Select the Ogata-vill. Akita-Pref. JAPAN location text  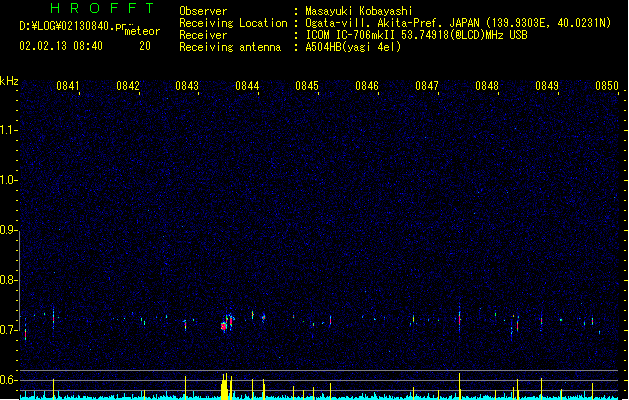click(392, 23)
